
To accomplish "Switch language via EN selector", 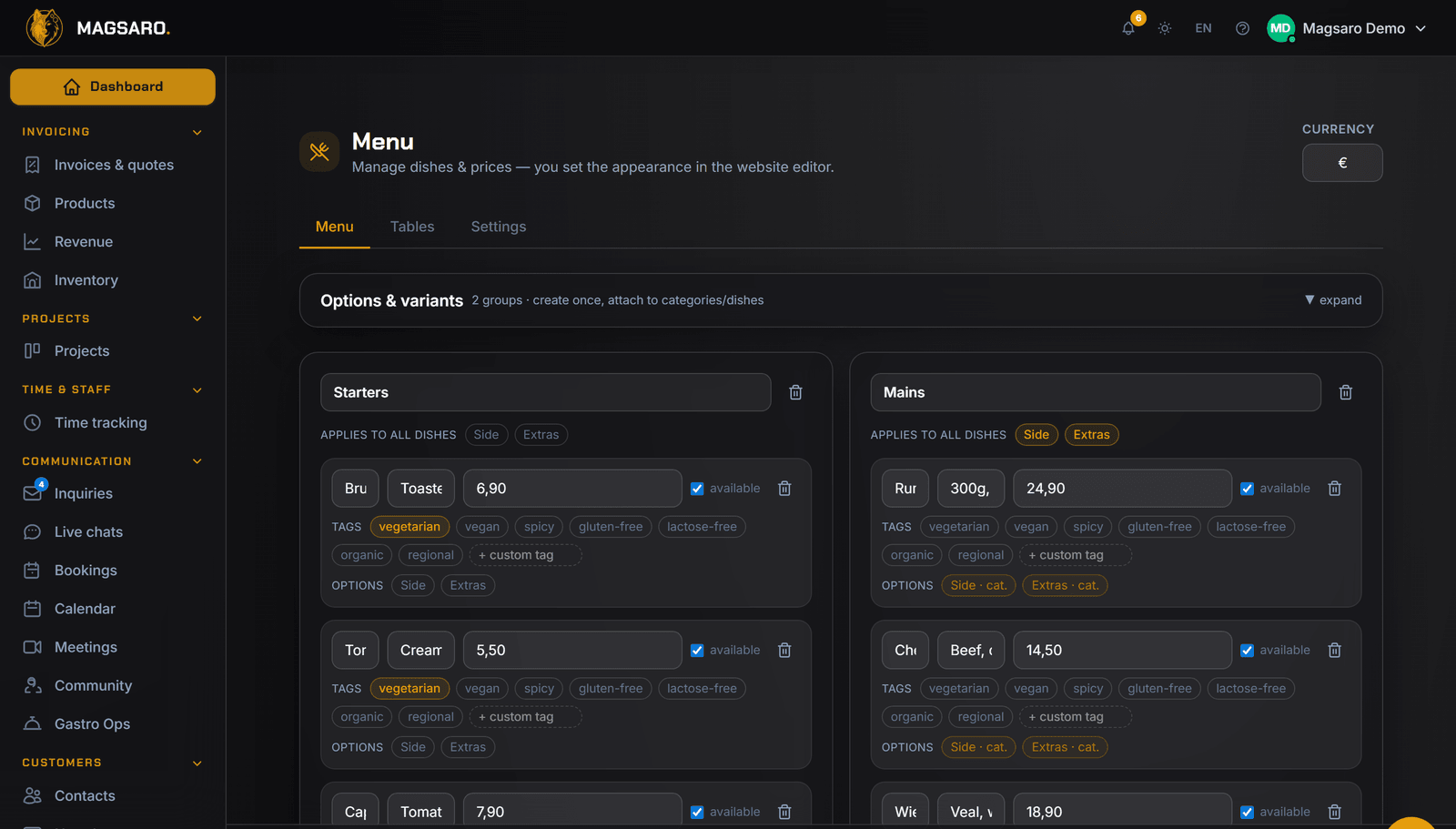I will pos(1203,28).
